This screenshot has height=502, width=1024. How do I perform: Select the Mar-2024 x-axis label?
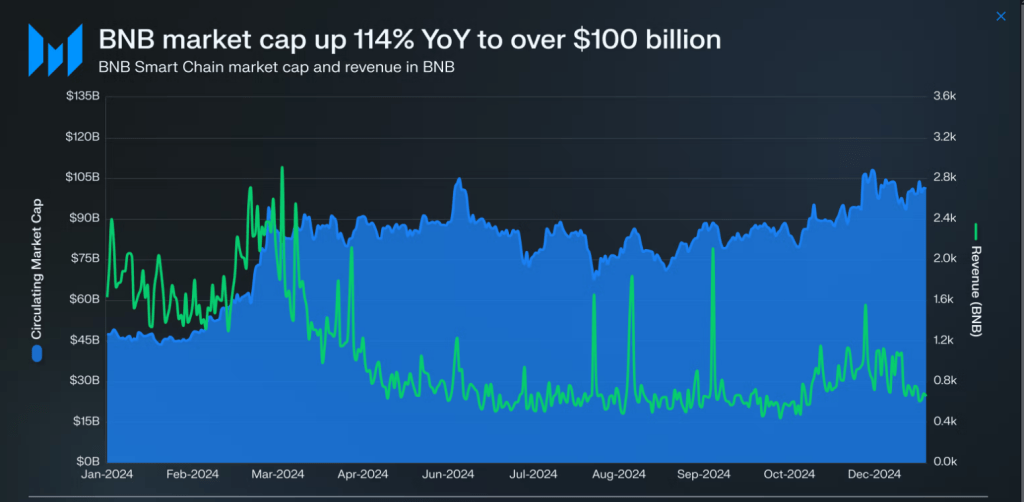coord(278,475)
